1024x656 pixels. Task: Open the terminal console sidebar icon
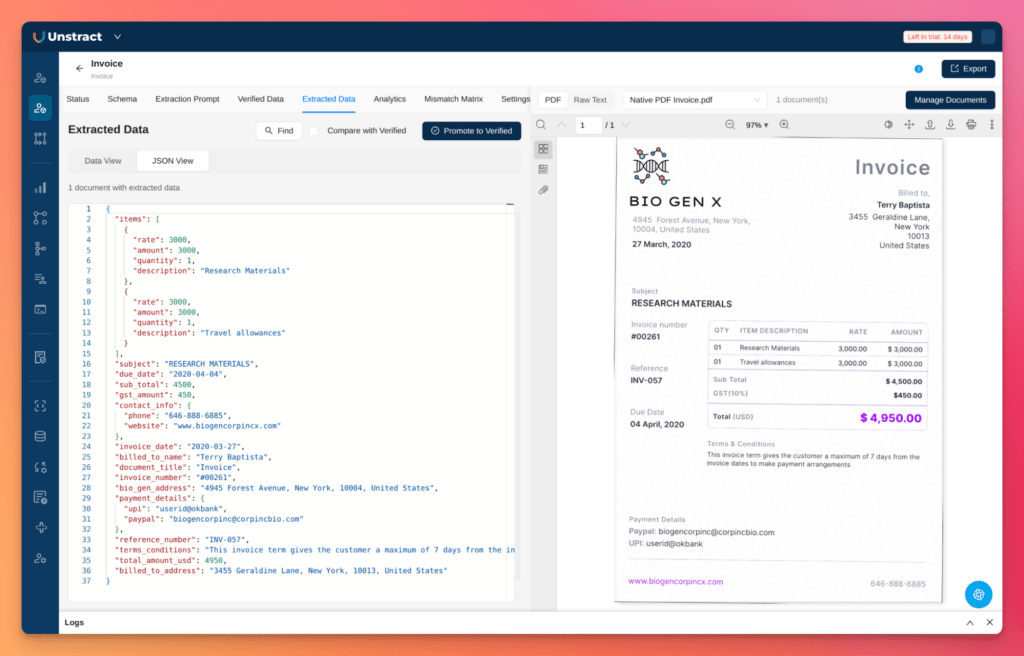(x=40, y=309)
